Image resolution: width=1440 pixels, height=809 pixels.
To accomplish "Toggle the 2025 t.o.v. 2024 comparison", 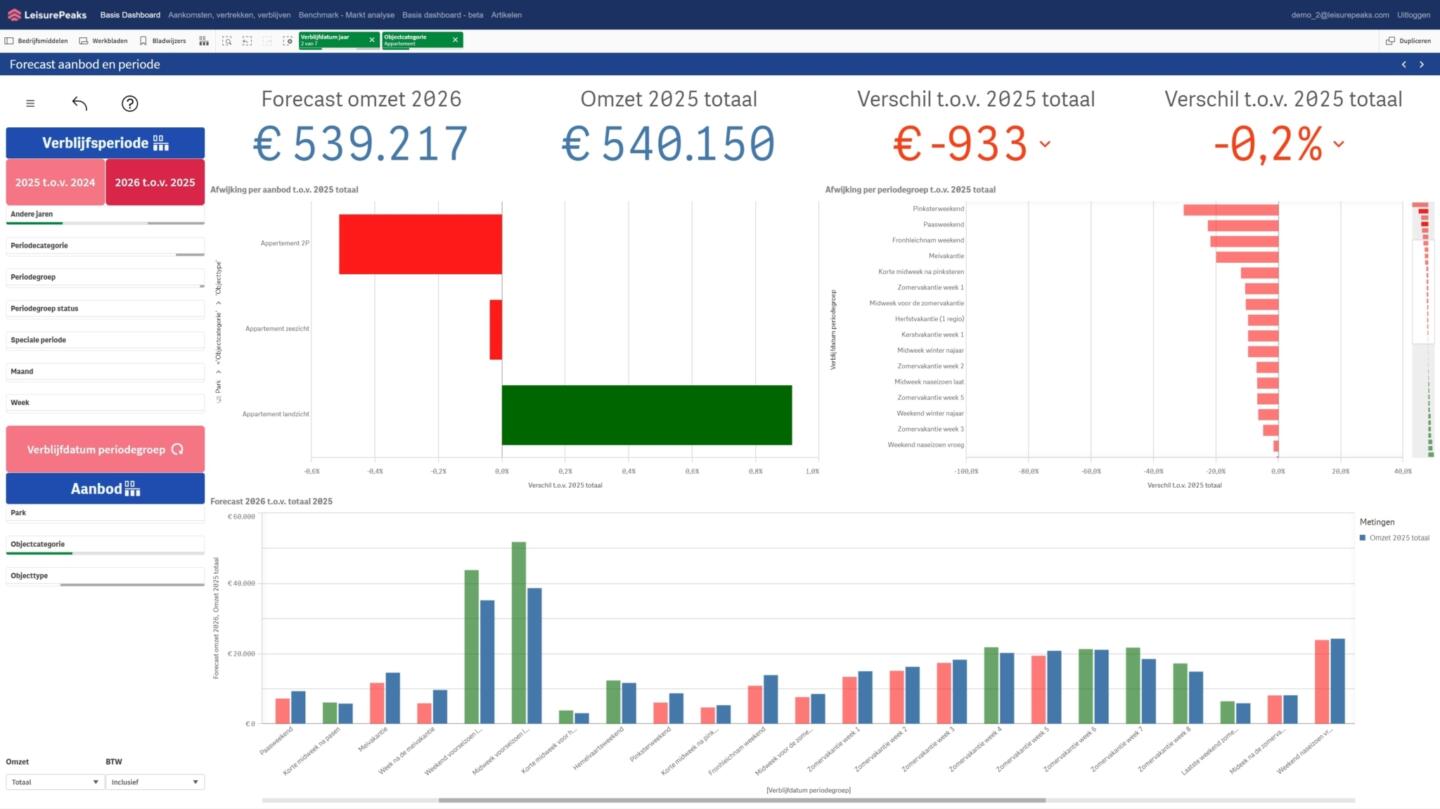I will [55, 183].
